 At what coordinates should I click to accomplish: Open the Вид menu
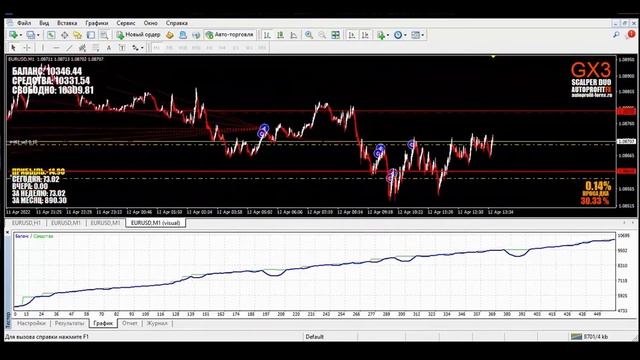(x=44, y=23)
